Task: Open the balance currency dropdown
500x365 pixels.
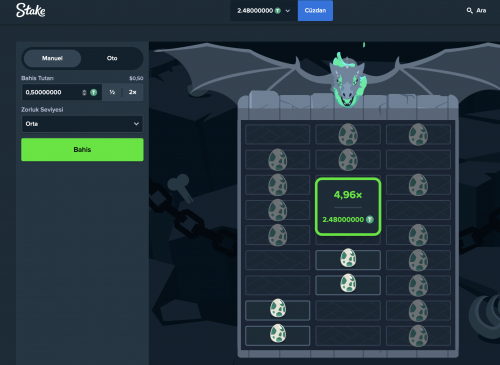Action: (x=287, y=11)
